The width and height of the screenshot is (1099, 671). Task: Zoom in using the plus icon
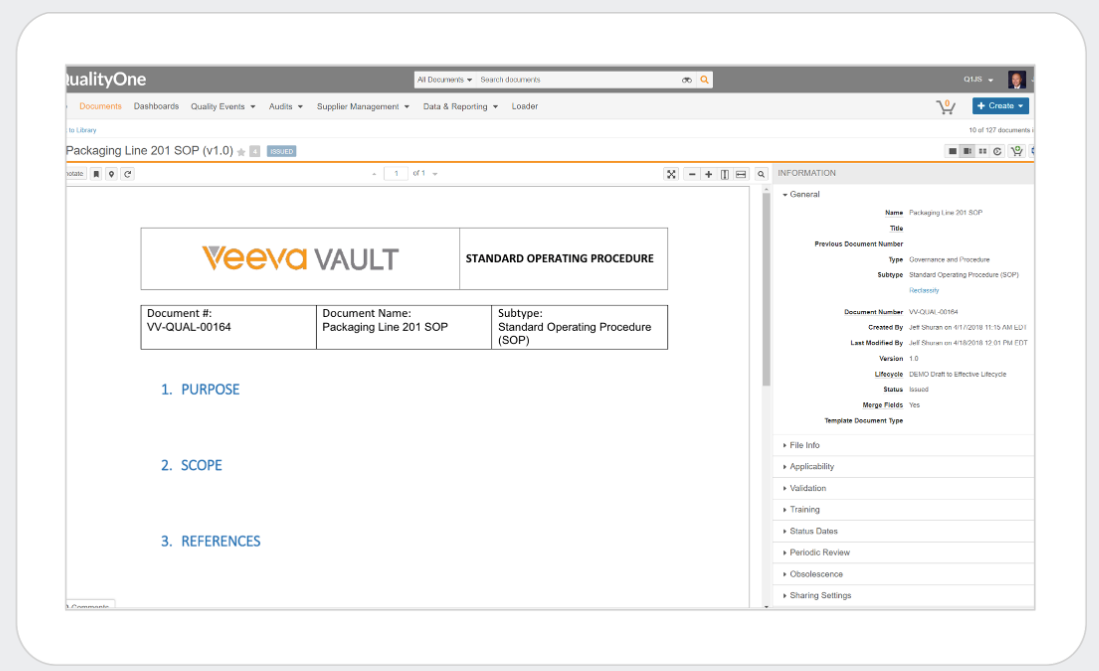tap(710, 173)
